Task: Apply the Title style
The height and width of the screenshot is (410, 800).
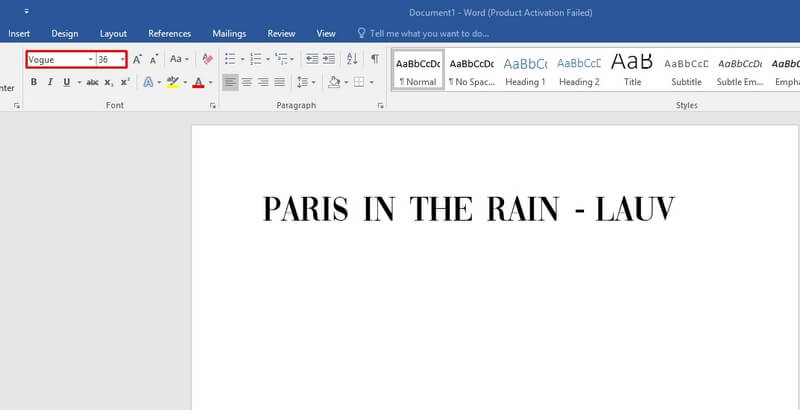Action: click(632, 68)
